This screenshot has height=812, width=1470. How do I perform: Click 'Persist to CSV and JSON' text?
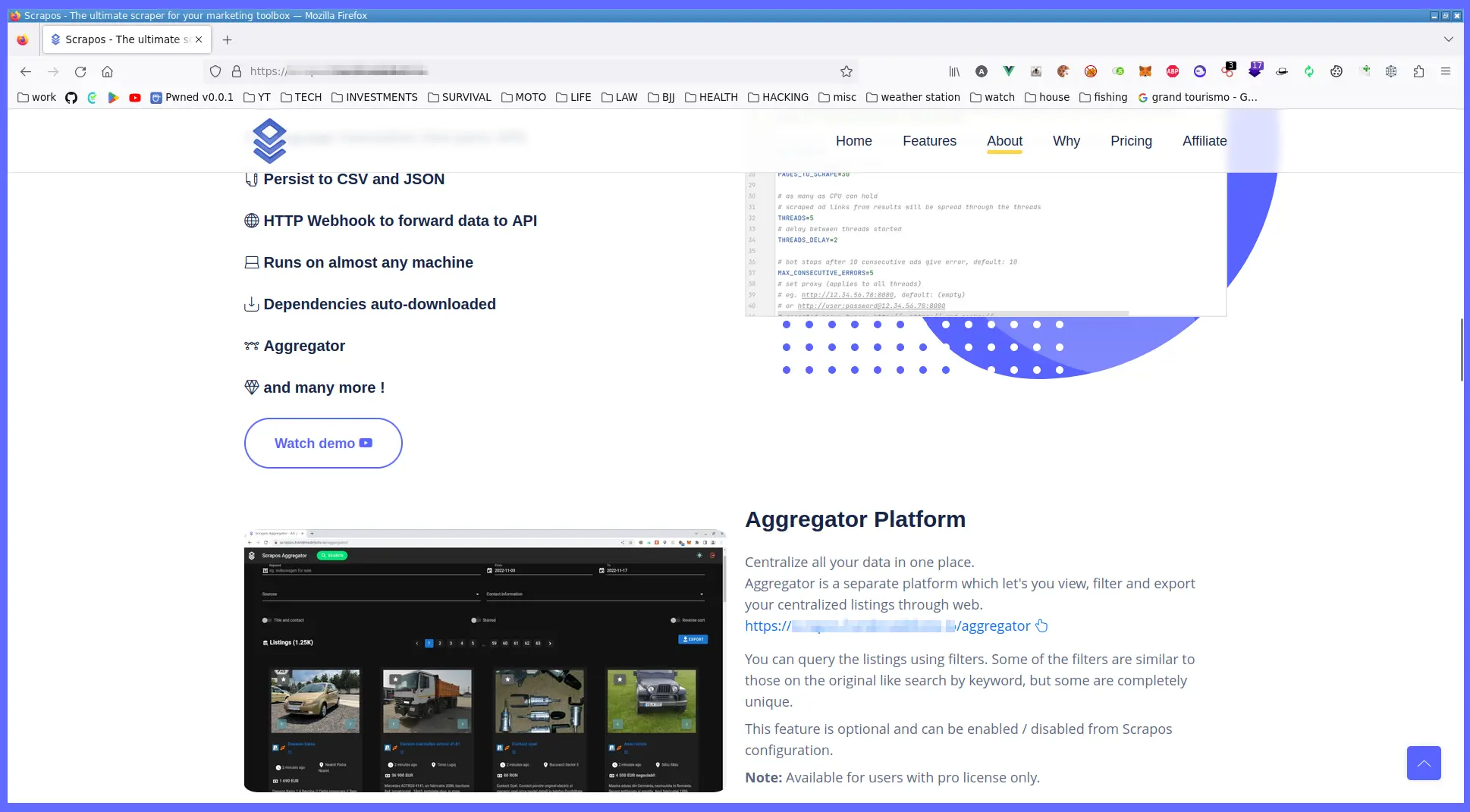coord(354,179)
